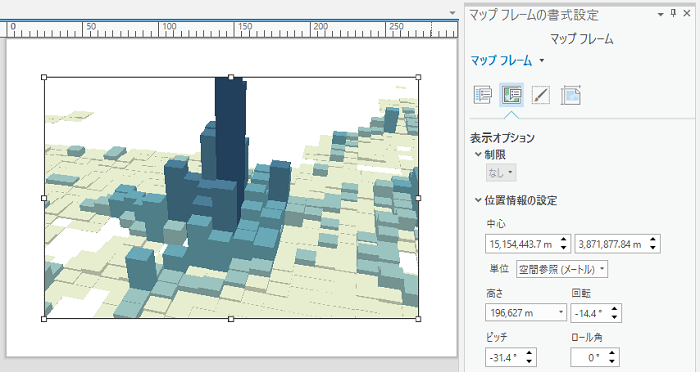This screenshot has width=700, height=372.
Task: Increase the center Y coordinate value
Action: [653, 240]
